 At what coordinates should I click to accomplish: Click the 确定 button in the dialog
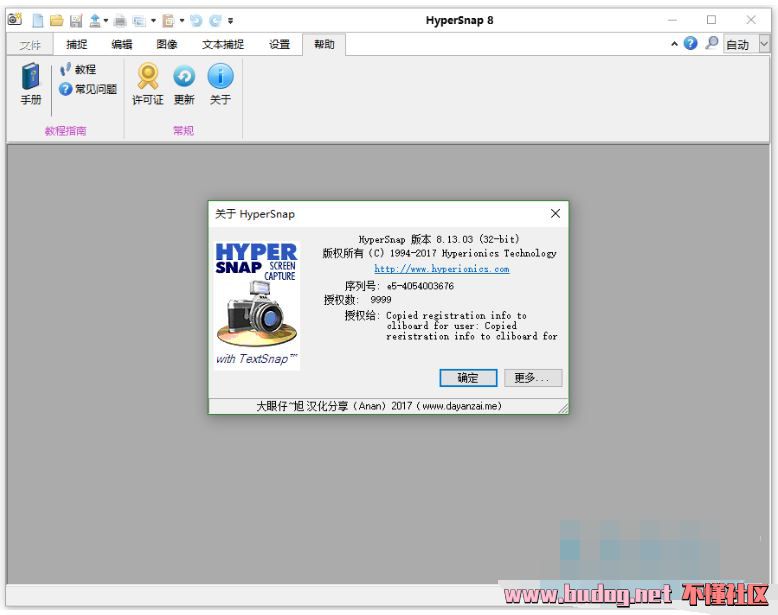click(x=468, y=378)
